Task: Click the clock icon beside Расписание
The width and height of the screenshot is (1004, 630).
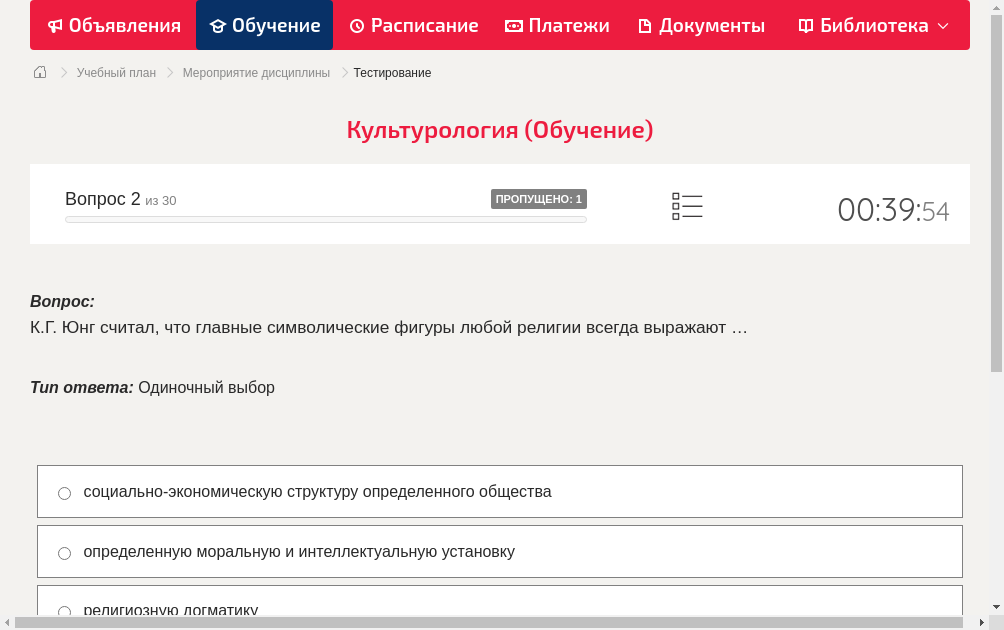Action: pos(355,25)
